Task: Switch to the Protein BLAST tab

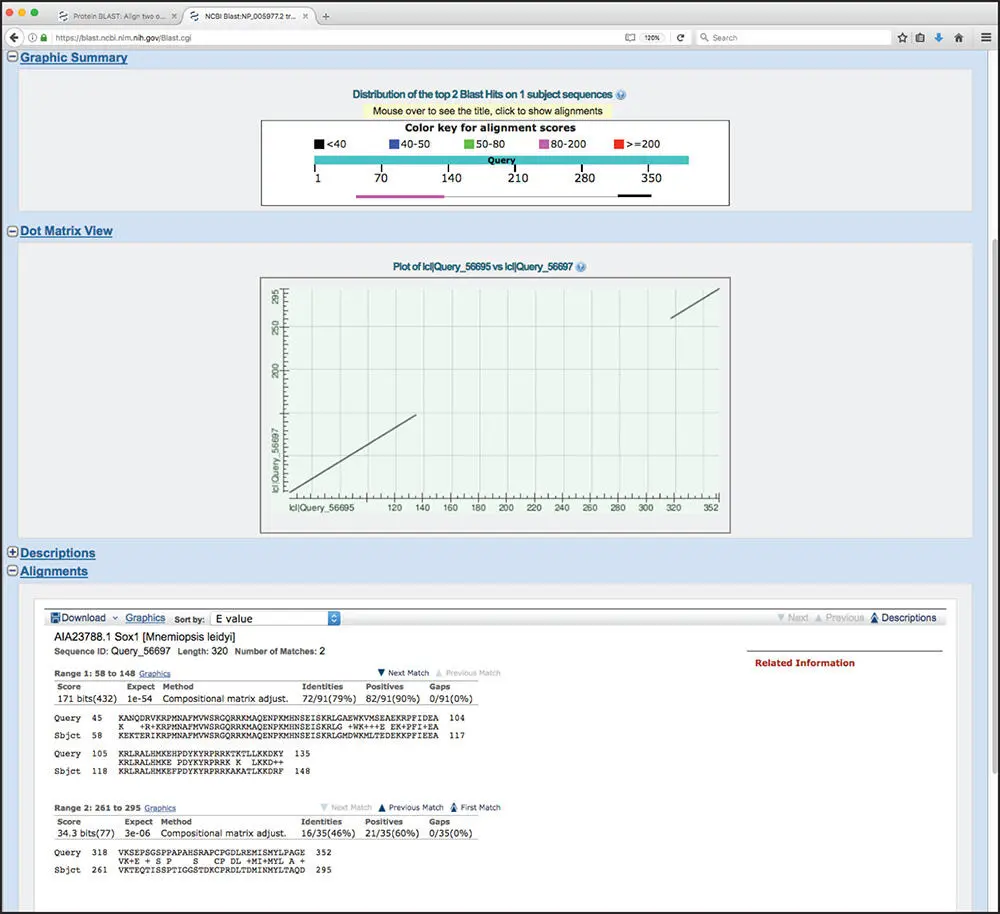Action: click(x=117, y=17)
